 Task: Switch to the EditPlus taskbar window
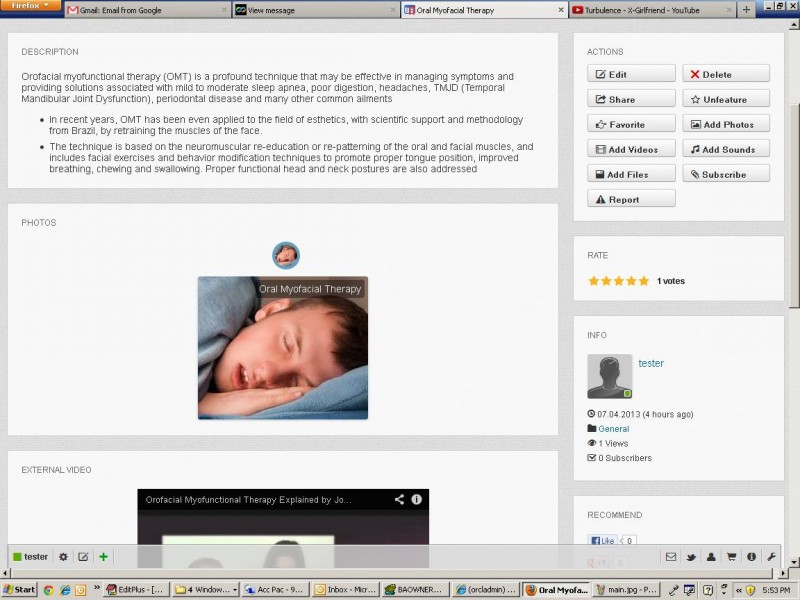click(x=135, y=590)
